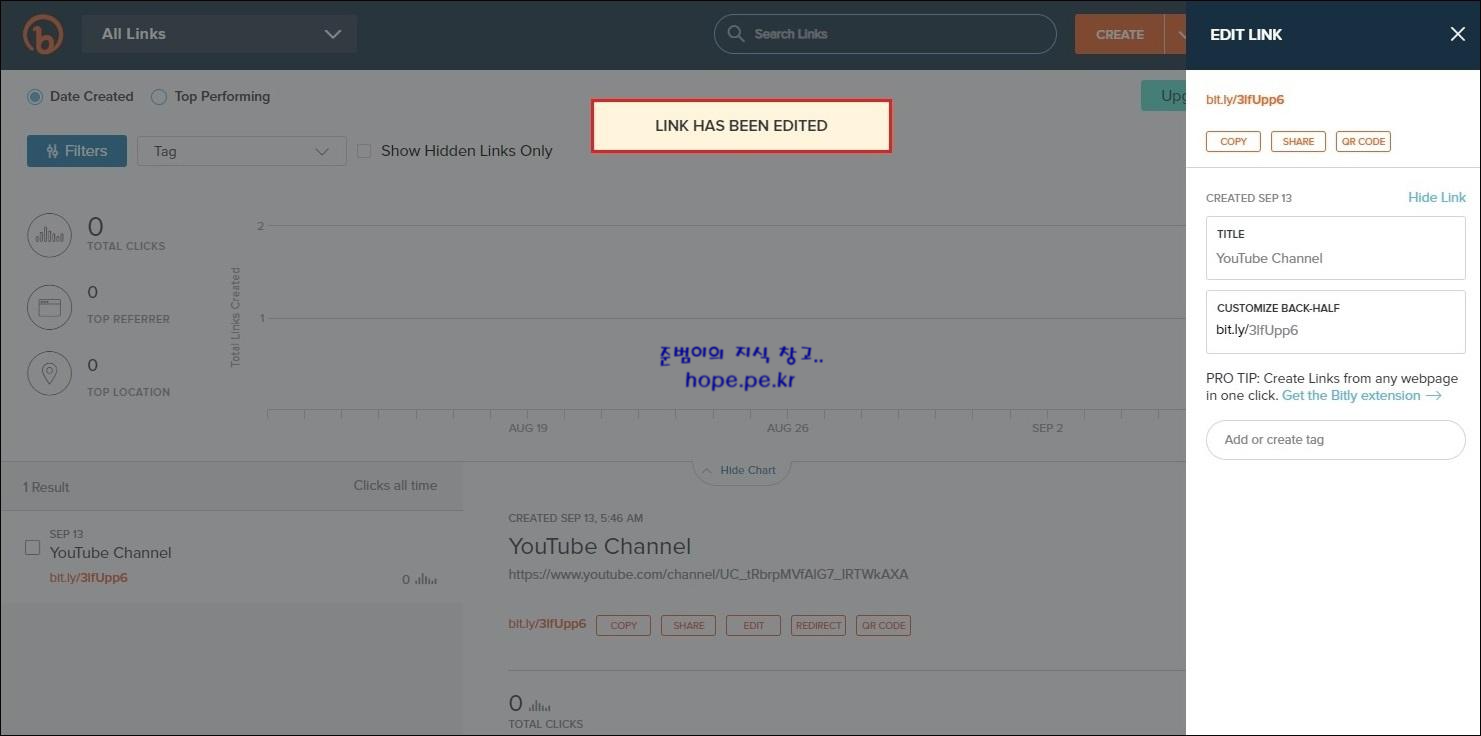Click the CREATE button
Viewport: 1481px width, 736px height.
point(1119,34)
